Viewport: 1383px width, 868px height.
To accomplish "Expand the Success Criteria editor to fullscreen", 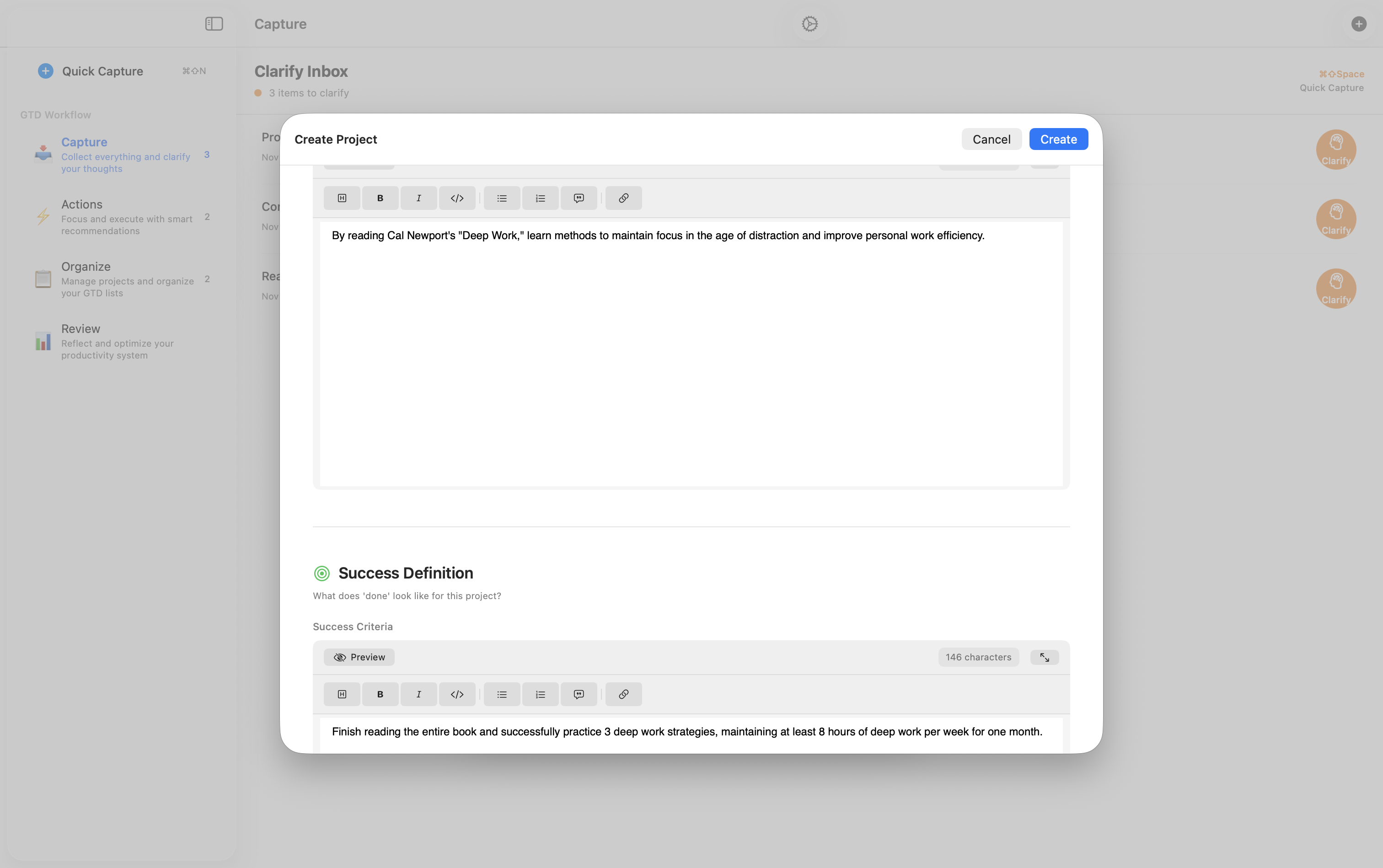I will point(1044,657).
